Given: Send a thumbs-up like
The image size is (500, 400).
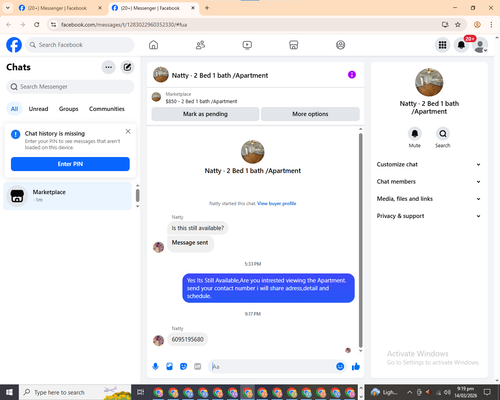Looking at the screenshot, I should tap(356, 367).
